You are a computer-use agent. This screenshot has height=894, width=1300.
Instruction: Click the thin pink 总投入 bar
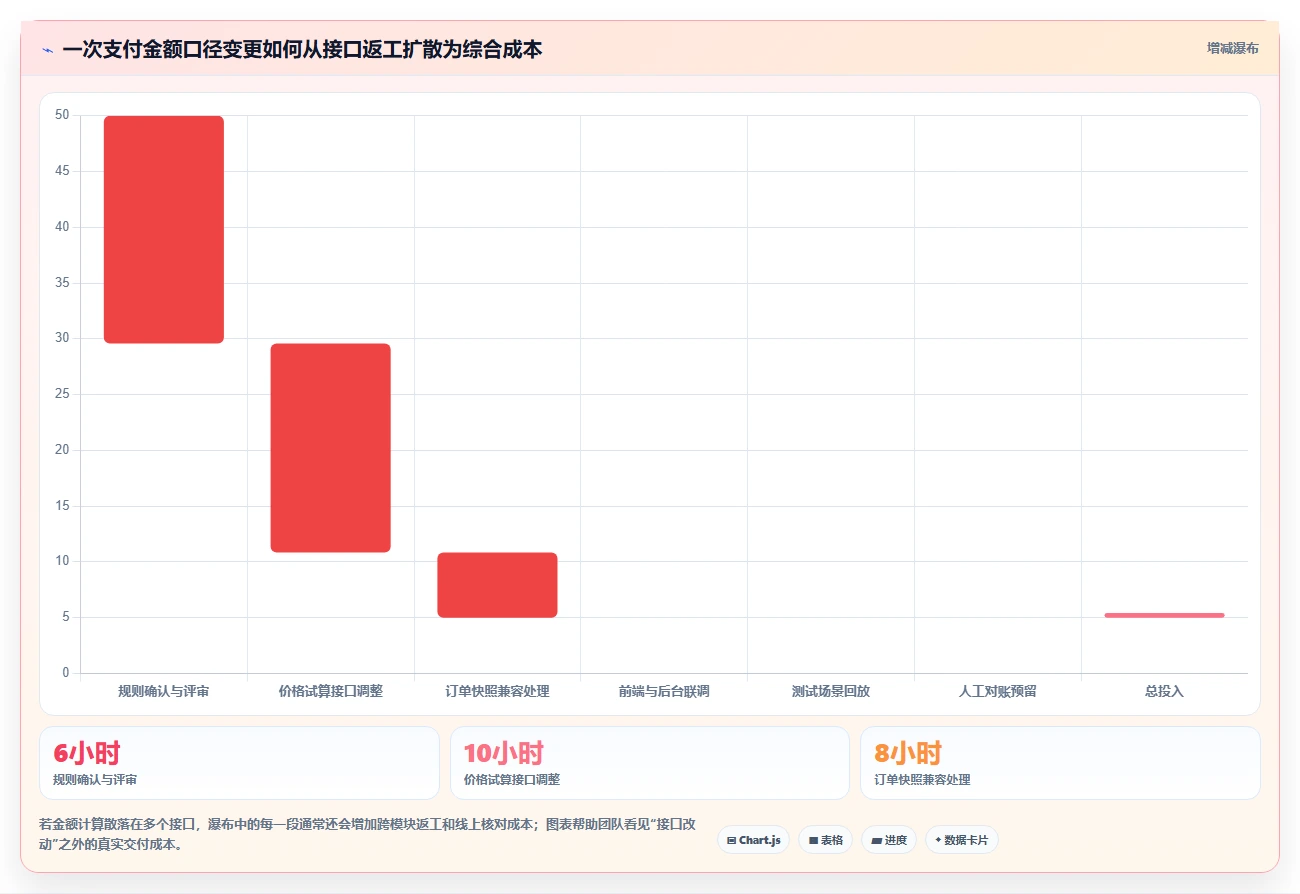pyautogui.click(x=1164, y=615)
